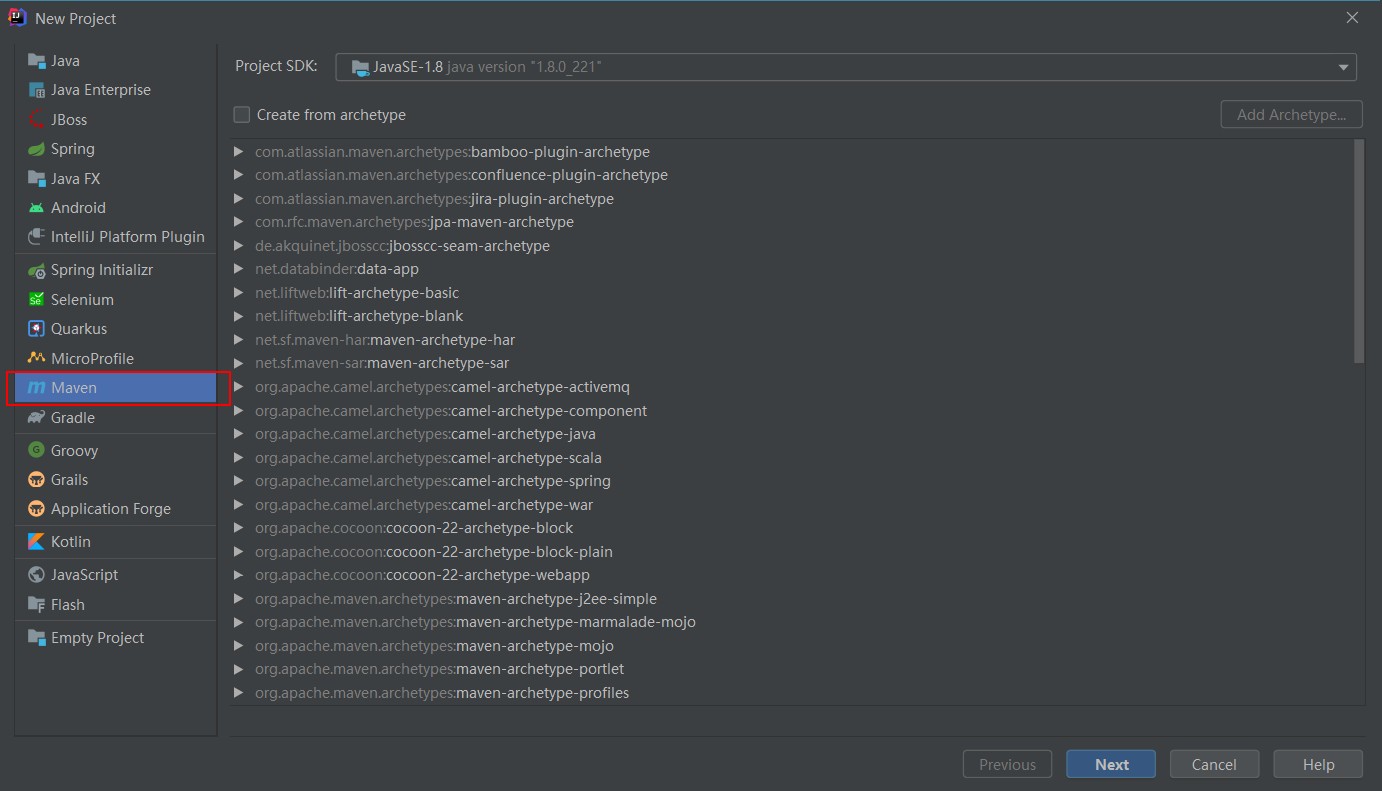Expand jbosscc-seam-archetype node
The width and height of the screenshot is (1382, 791).
(x=239, y=246)
